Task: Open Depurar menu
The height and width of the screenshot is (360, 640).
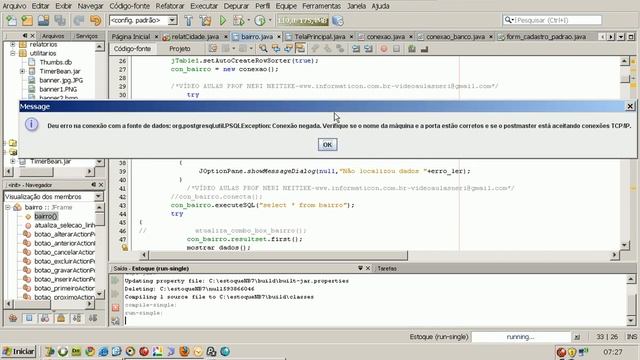Action: 236,6
